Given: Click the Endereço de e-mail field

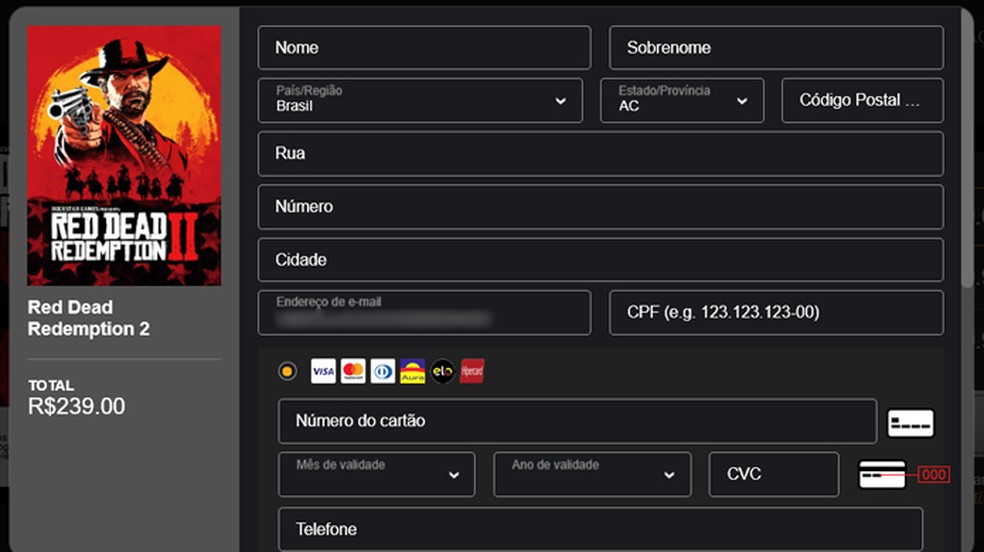Looking at the screenshot, I should click(424, 312).
